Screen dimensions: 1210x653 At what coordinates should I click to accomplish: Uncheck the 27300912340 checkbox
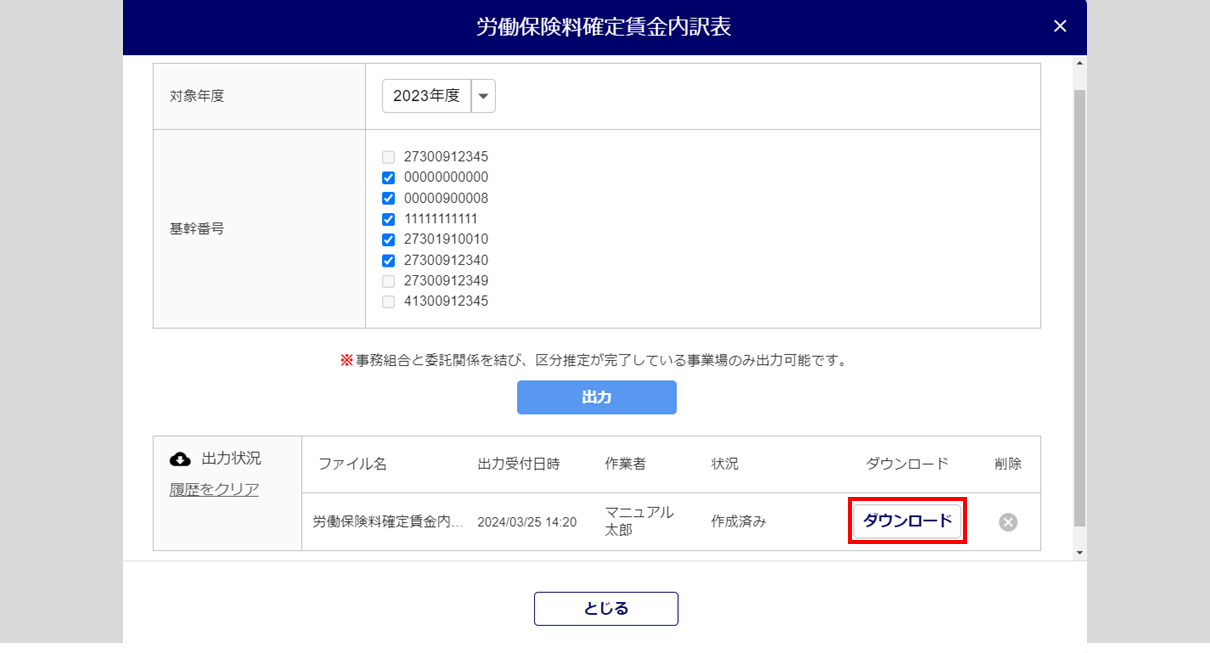pyautogui.click(x=389, y=260)
